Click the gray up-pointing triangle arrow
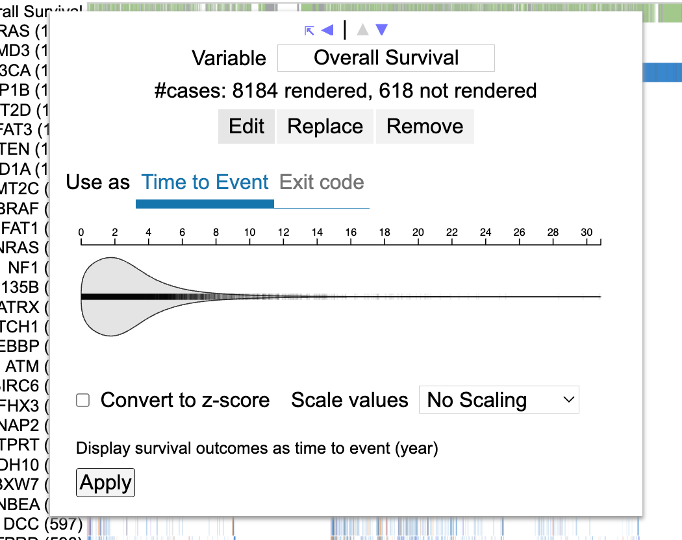Screen dimensions: 682x540 tap(363, 30)
